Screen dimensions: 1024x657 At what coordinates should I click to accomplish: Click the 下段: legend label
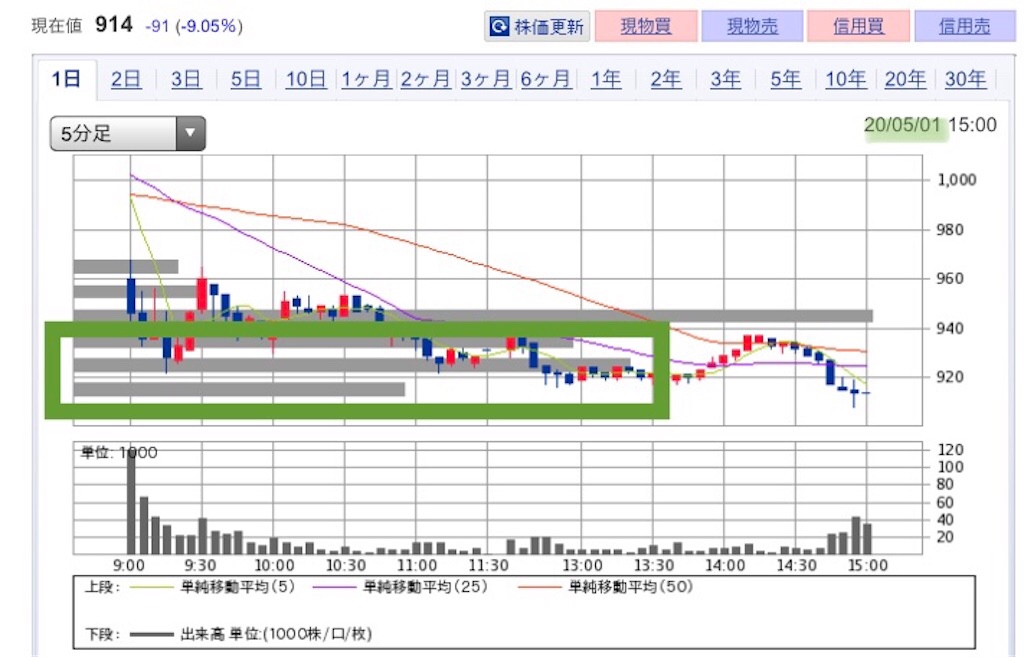click(103, 633)
